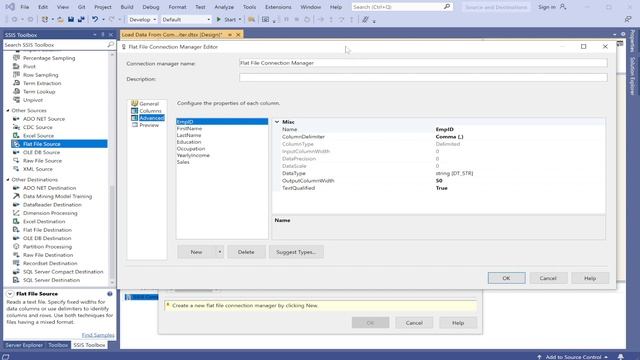Choose the Excel Destination icon
Screen dimensions: 640x360
(x=16, y=221)
